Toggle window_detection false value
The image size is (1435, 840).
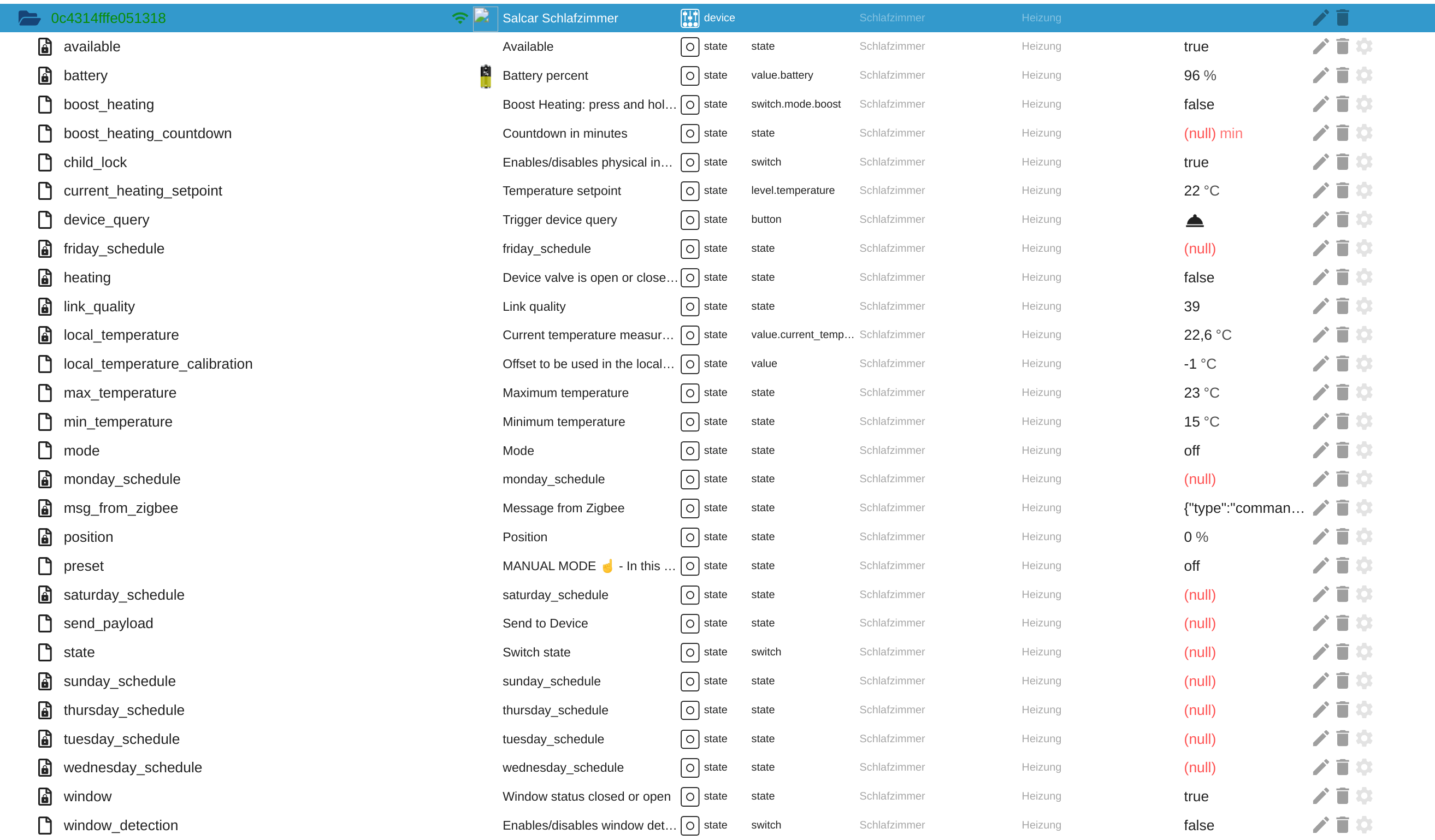click(1198, 825)
